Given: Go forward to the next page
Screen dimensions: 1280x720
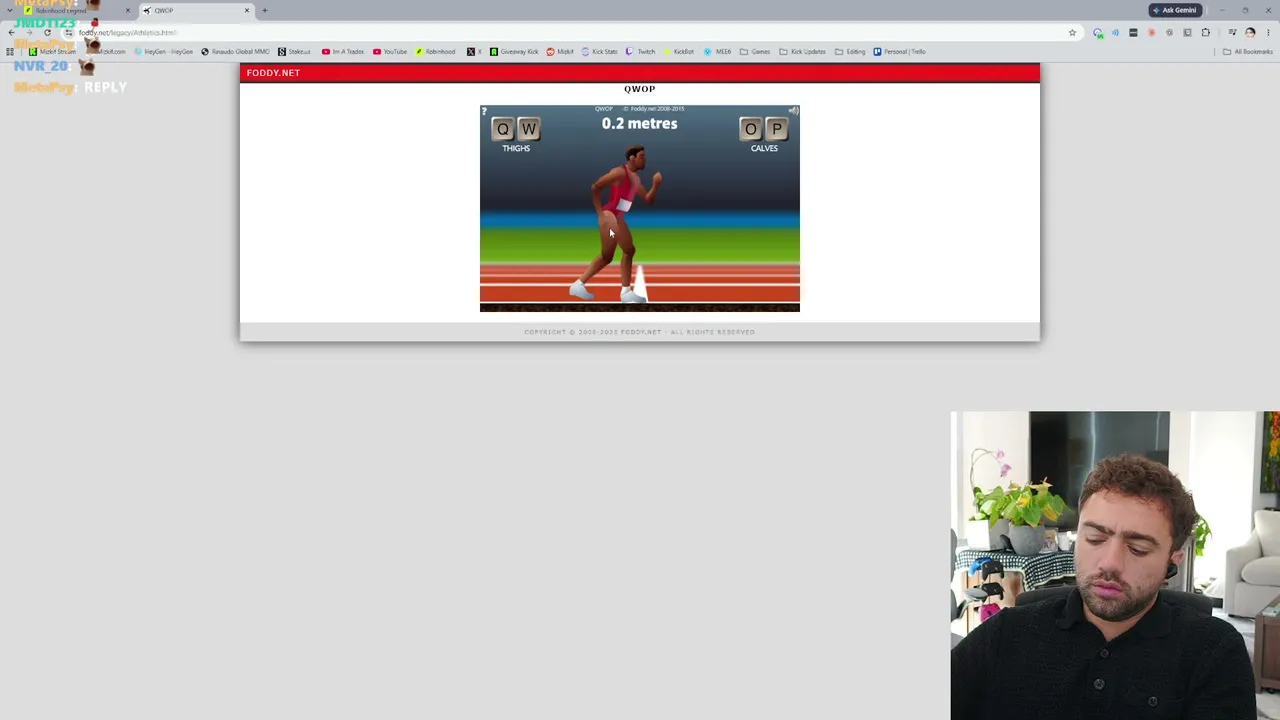Looking at the screenshot, I should pos(29,33).
